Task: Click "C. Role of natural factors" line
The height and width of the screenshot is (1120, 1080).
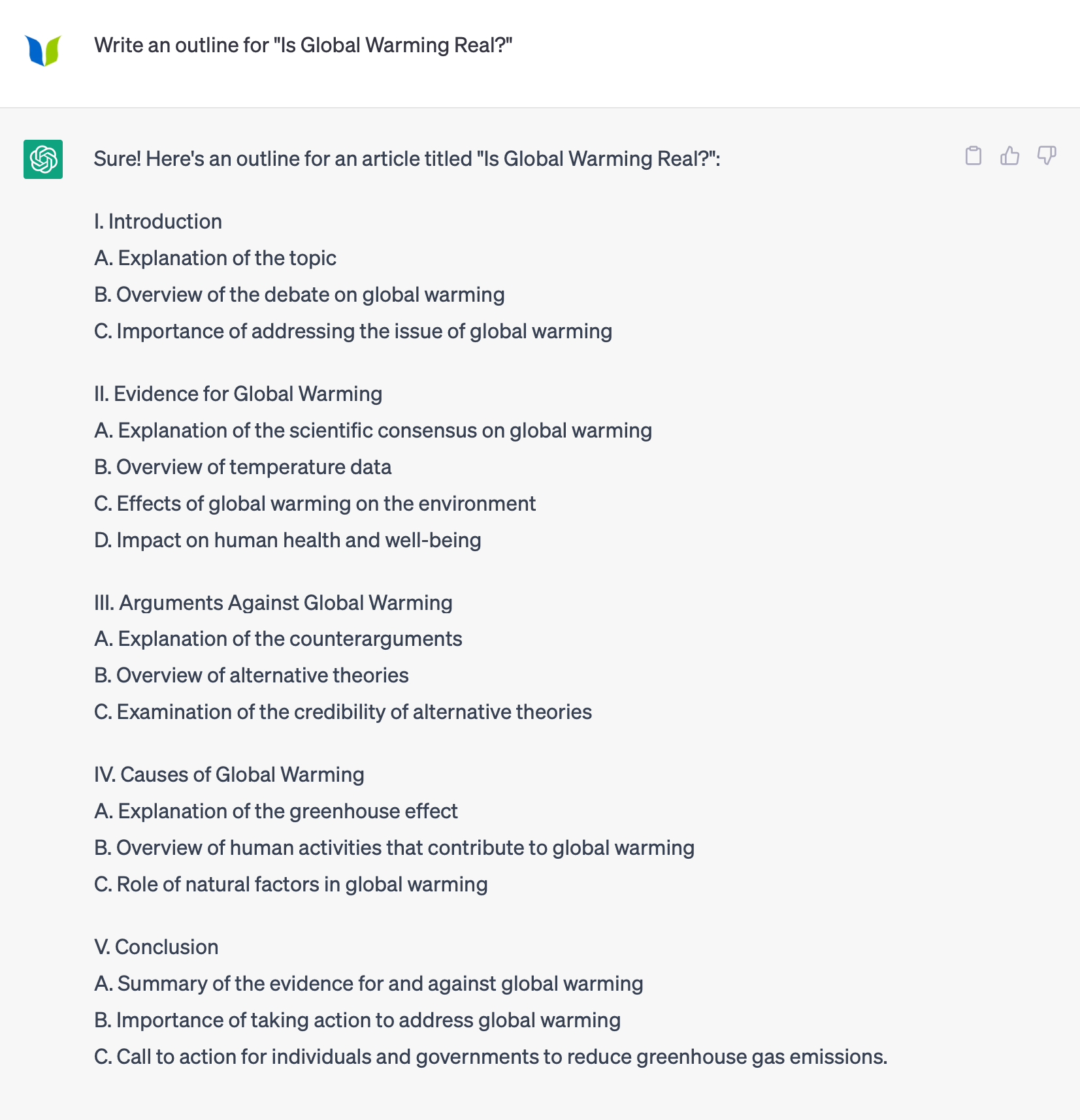Action: (x=291, y=884)
